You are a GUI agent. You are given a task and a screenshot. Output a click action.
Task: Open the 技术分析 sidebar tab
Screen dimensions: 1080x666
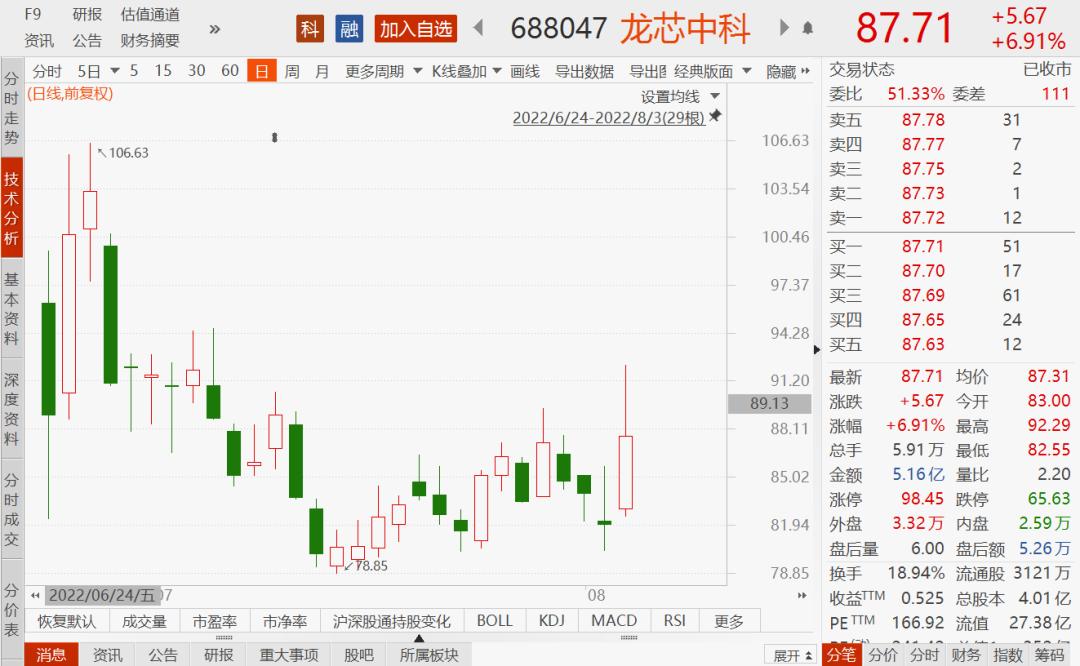pyautogui.click(x=12, y=207)
